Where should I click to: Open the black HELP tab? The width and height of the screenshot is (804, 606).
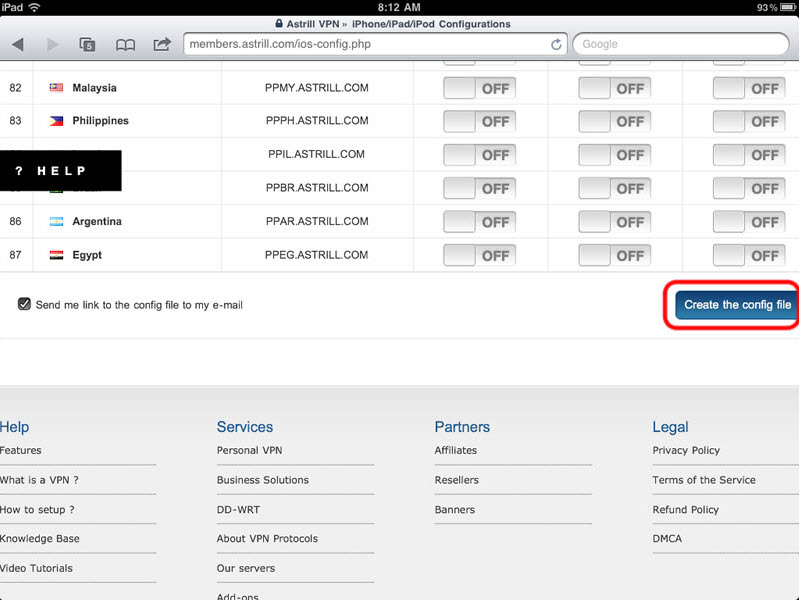(x=61, y=171)
